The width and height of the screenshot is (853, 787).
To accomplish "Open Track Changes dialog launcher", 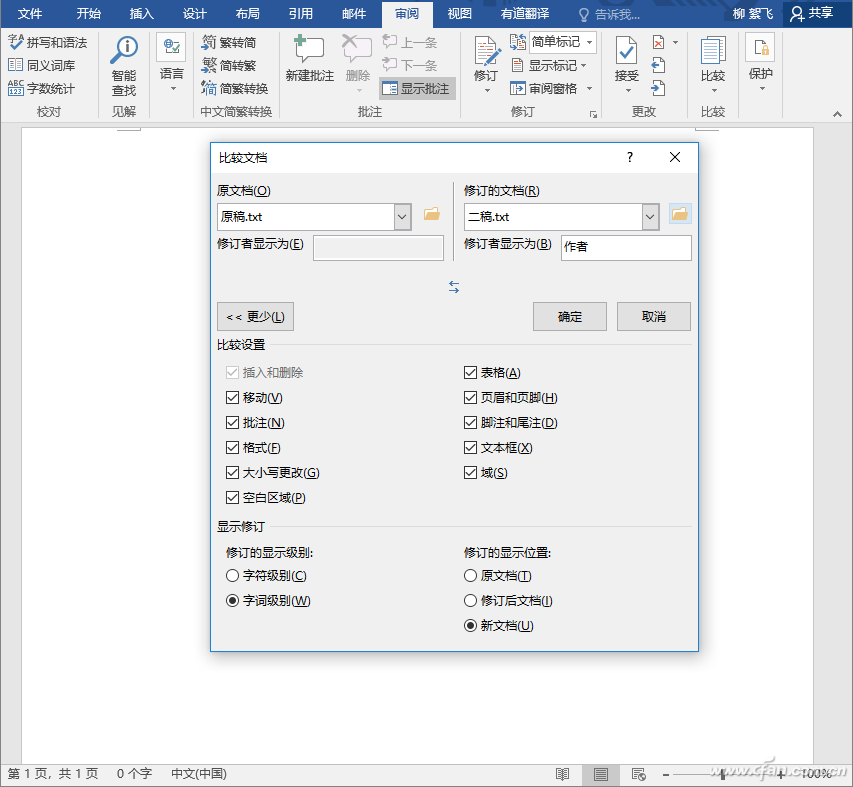I will coord(594,114).
